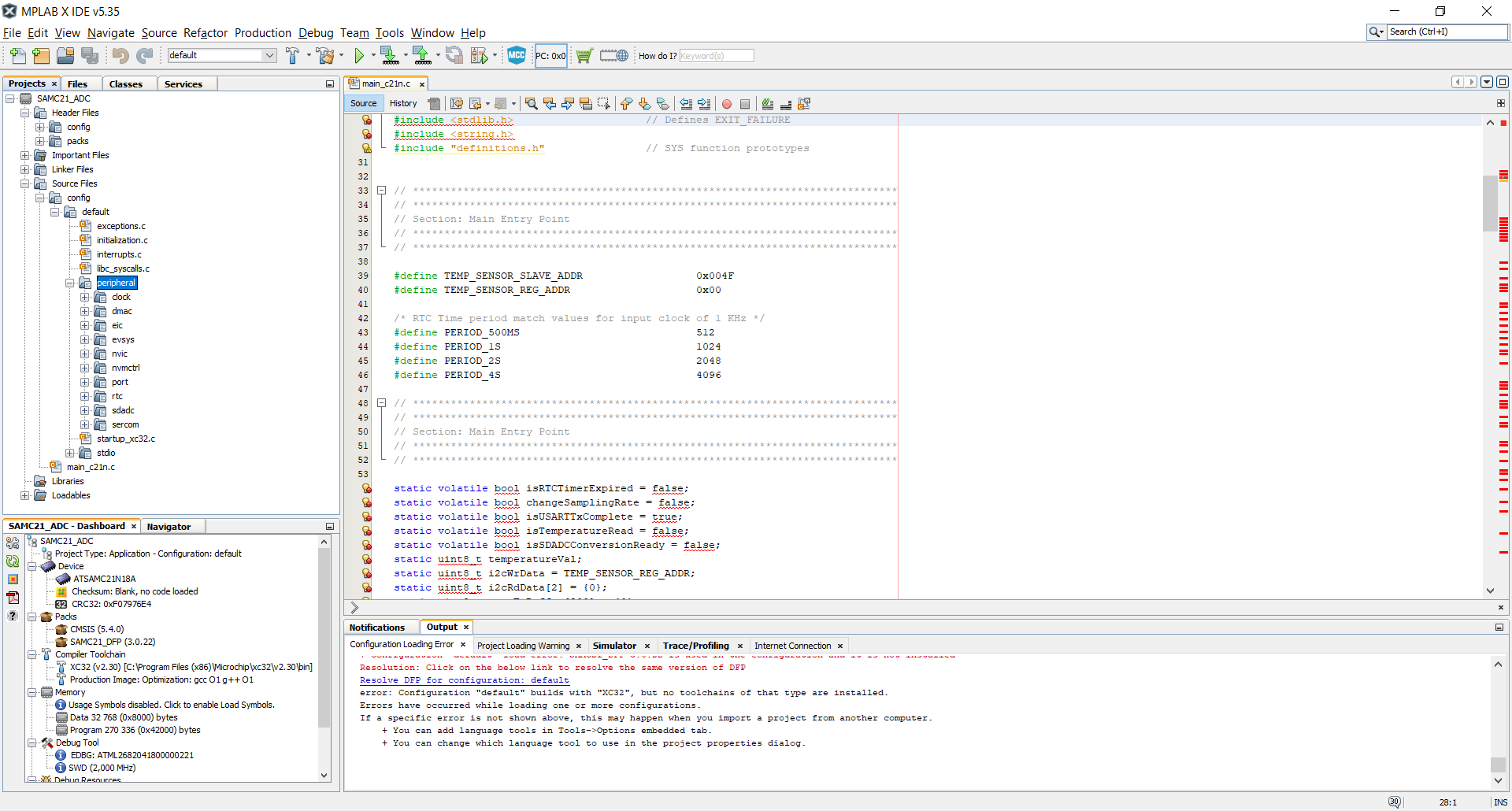The height and width of the screenshot is (811, 1512).
Task: Expand the Linker Files folder
Action: (25, 169)
